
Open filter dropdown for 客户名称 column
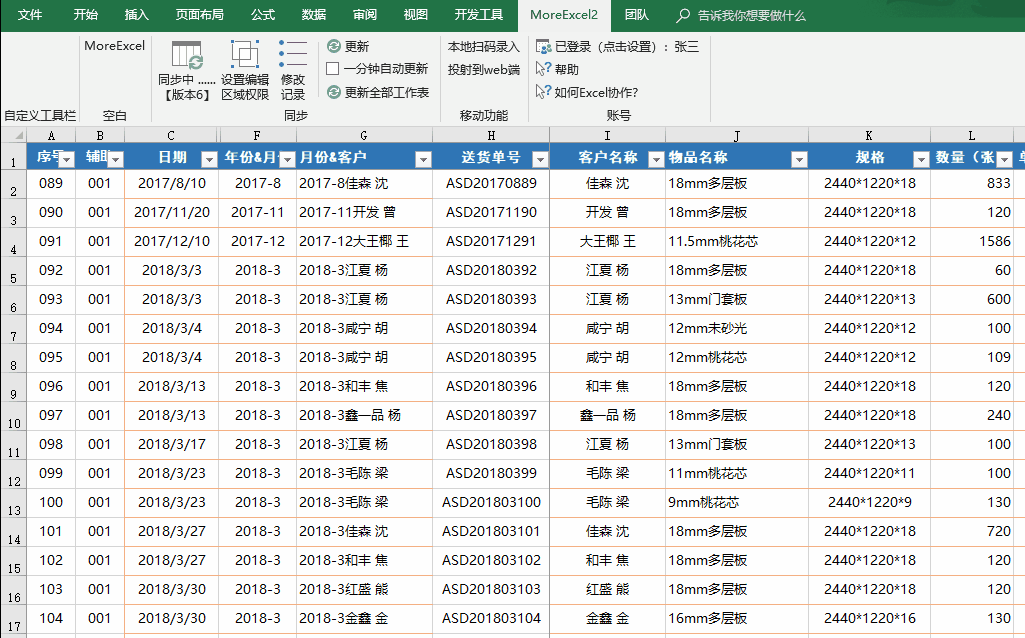(656, 159)
